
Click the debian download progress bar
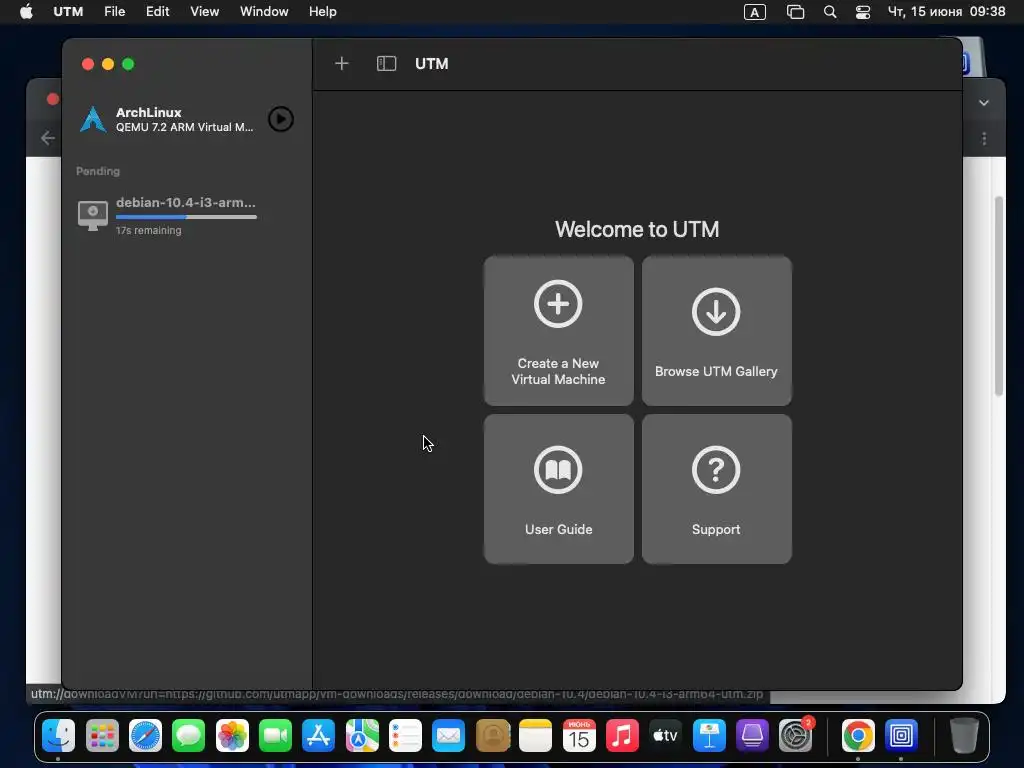186,217
